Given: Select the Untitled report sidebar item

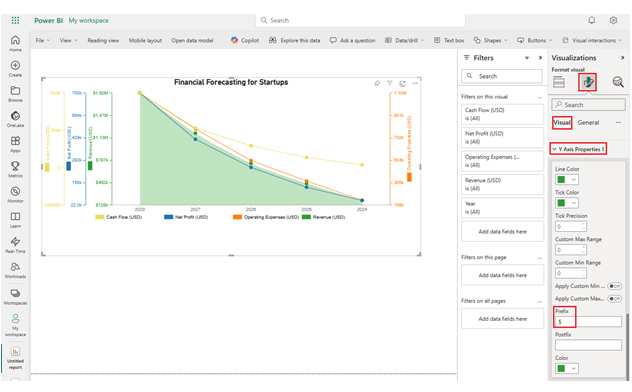Looking at the screenshot, I should coord(15,358).
